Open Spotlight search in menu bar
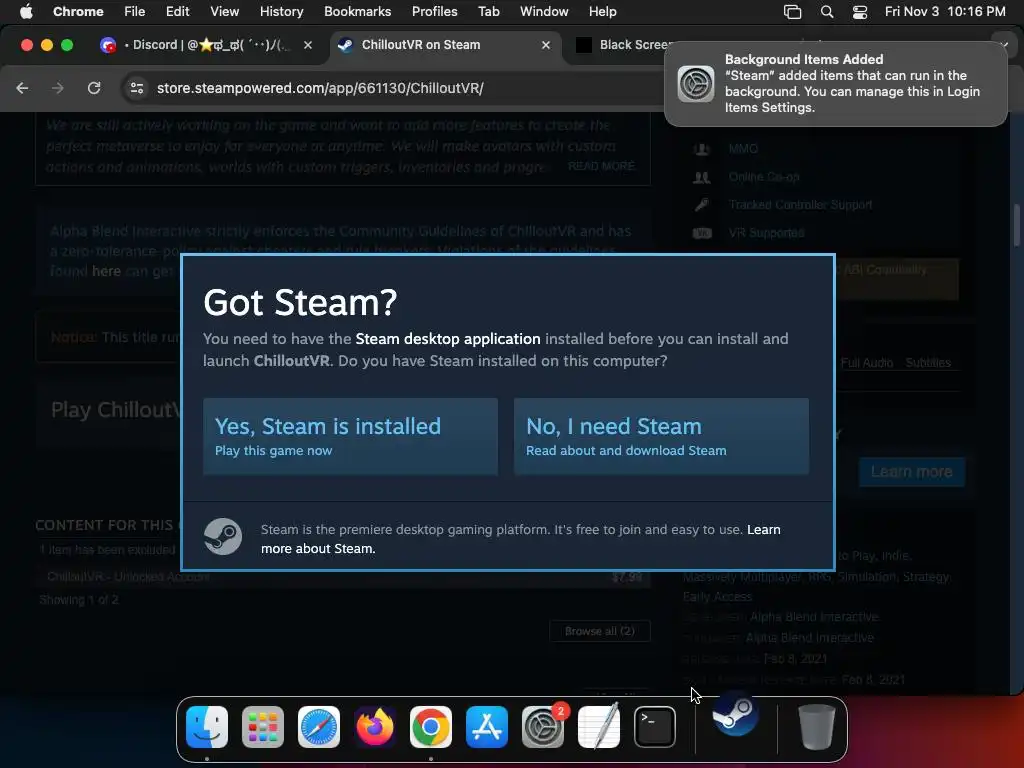 [x=827, y=11]
